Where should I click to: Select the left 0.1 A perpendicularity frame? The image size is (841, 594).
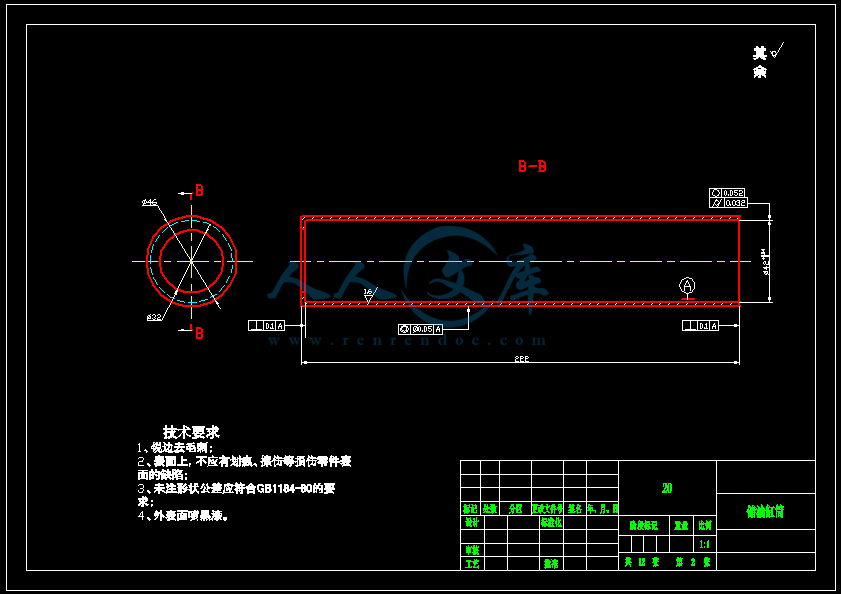tap(267, 325)
